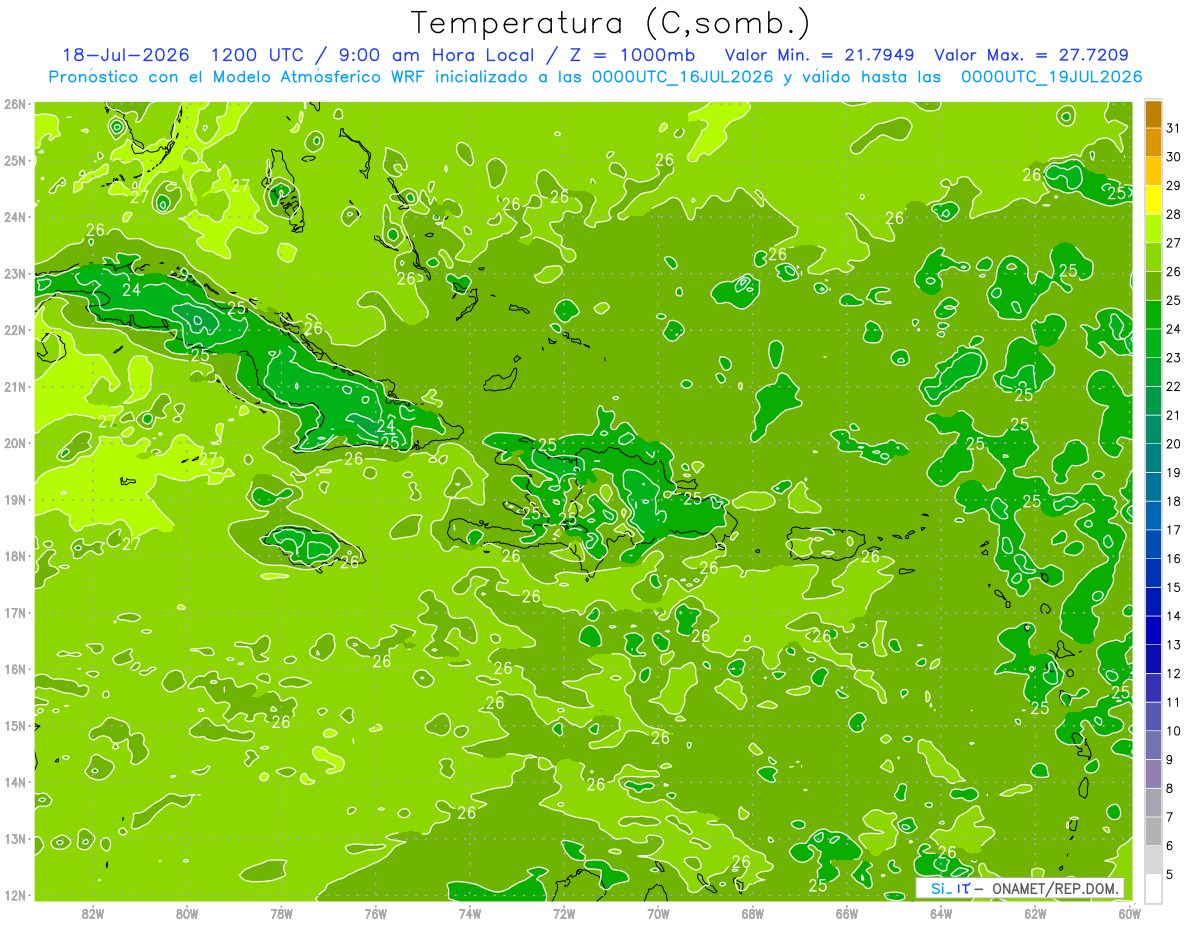The height and width of the screenshot is (927, 1200).
Task: Click the '68W' longitude axis label
Action: tap(753, 914)
